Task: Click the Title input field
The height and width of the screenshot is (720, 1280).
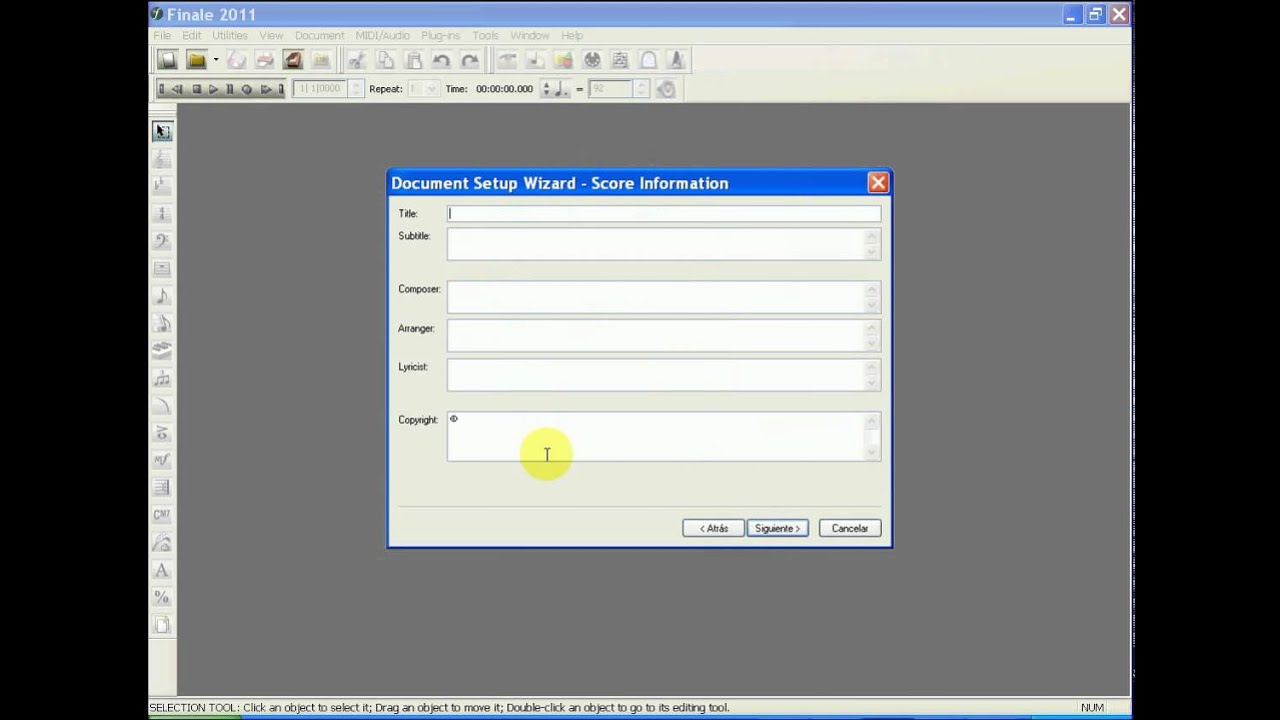Action: [x=664, y=213]
